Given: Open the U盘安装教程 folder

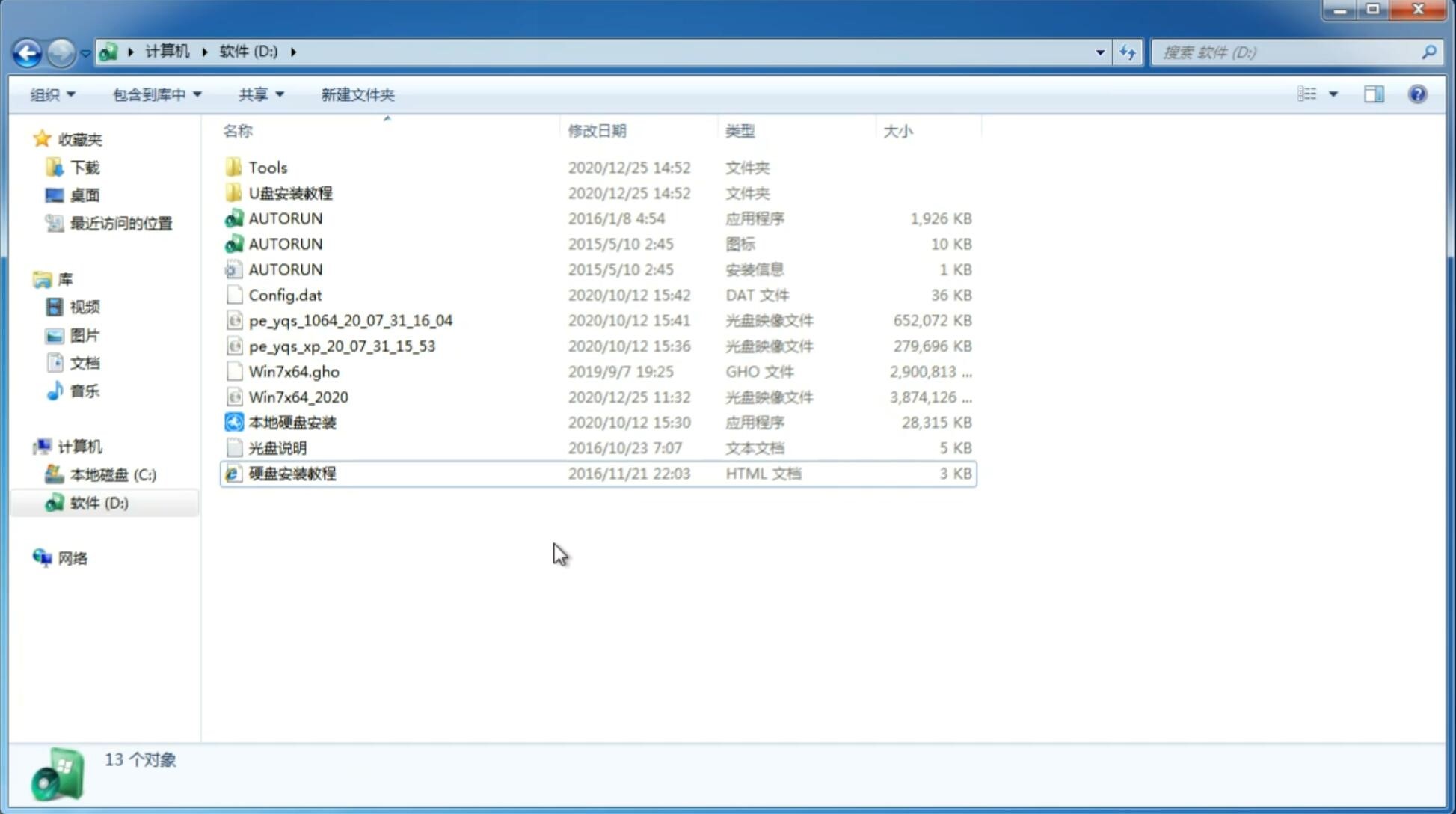Looking at the screenshot, I should point(291,193).
